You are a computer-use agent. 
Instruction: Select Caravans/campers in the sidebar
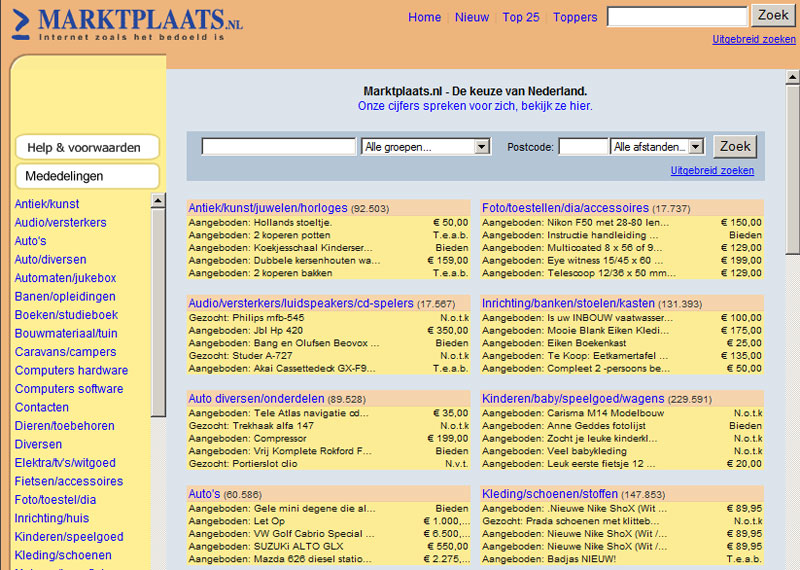(65, 352)
